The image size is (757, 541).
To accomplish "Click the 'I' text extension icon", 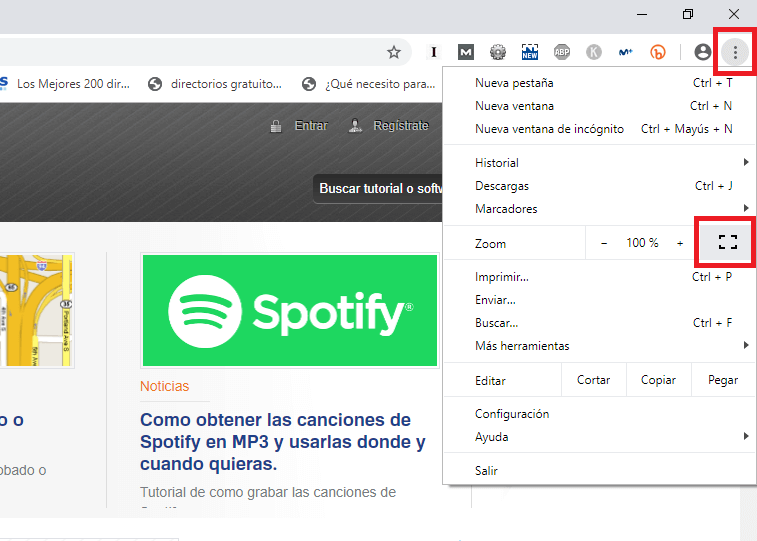I will click(x=434, y=52).
